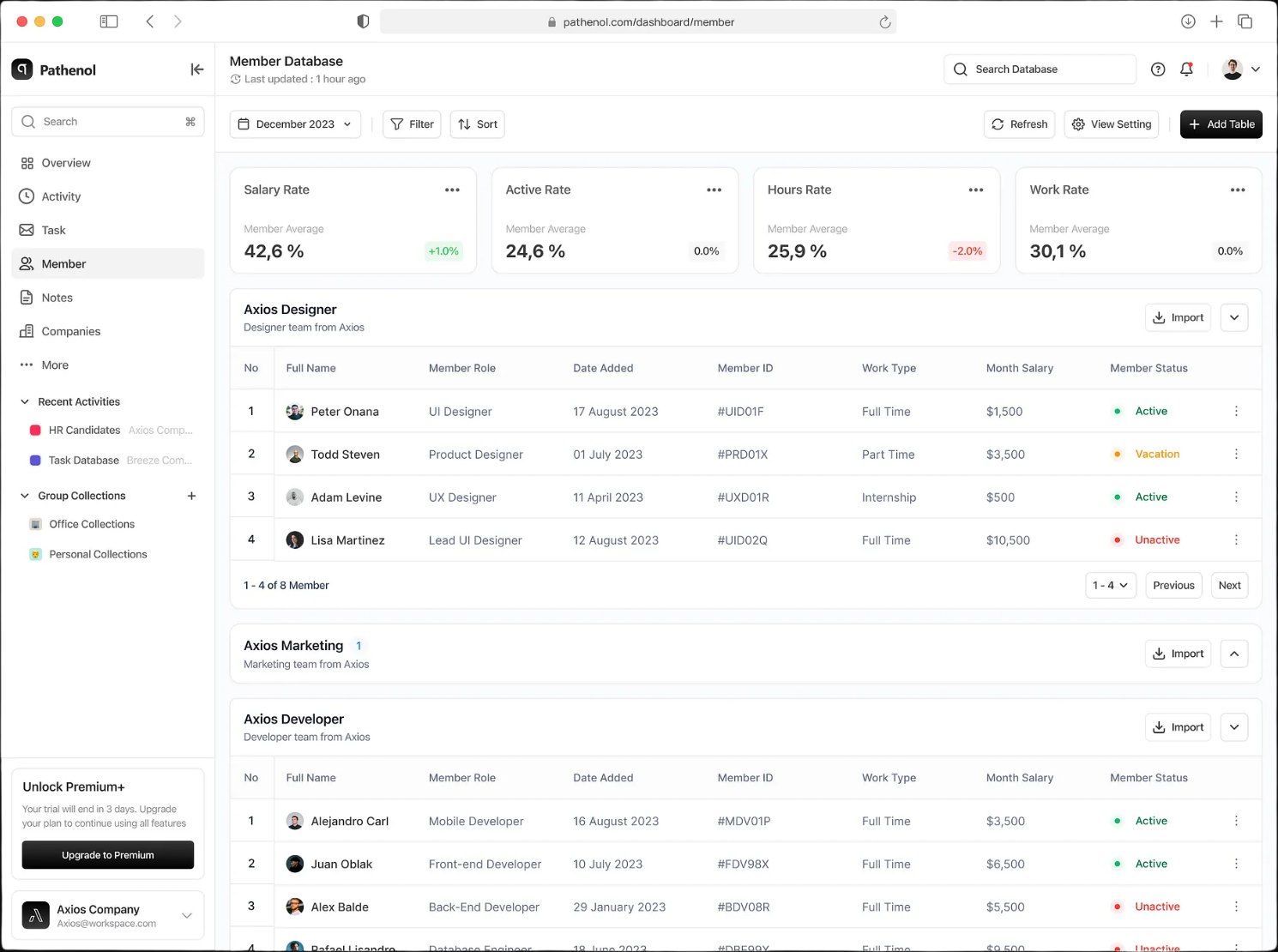Click Upgrade to Premium button

click(108, 855)
